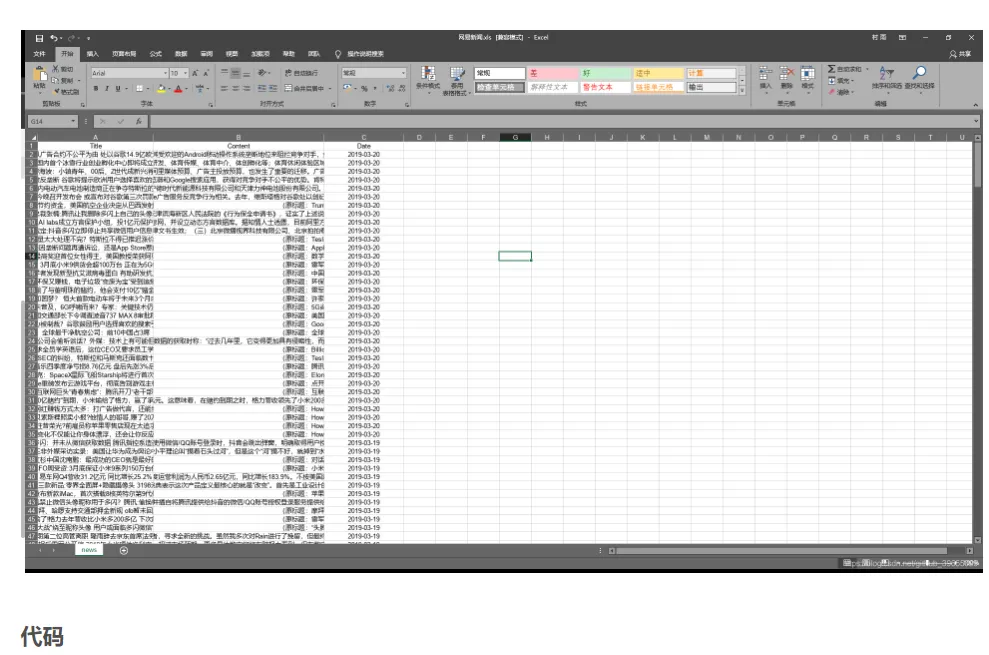
Task: Open Conditional Formatting icon
Action: (428, 74)
